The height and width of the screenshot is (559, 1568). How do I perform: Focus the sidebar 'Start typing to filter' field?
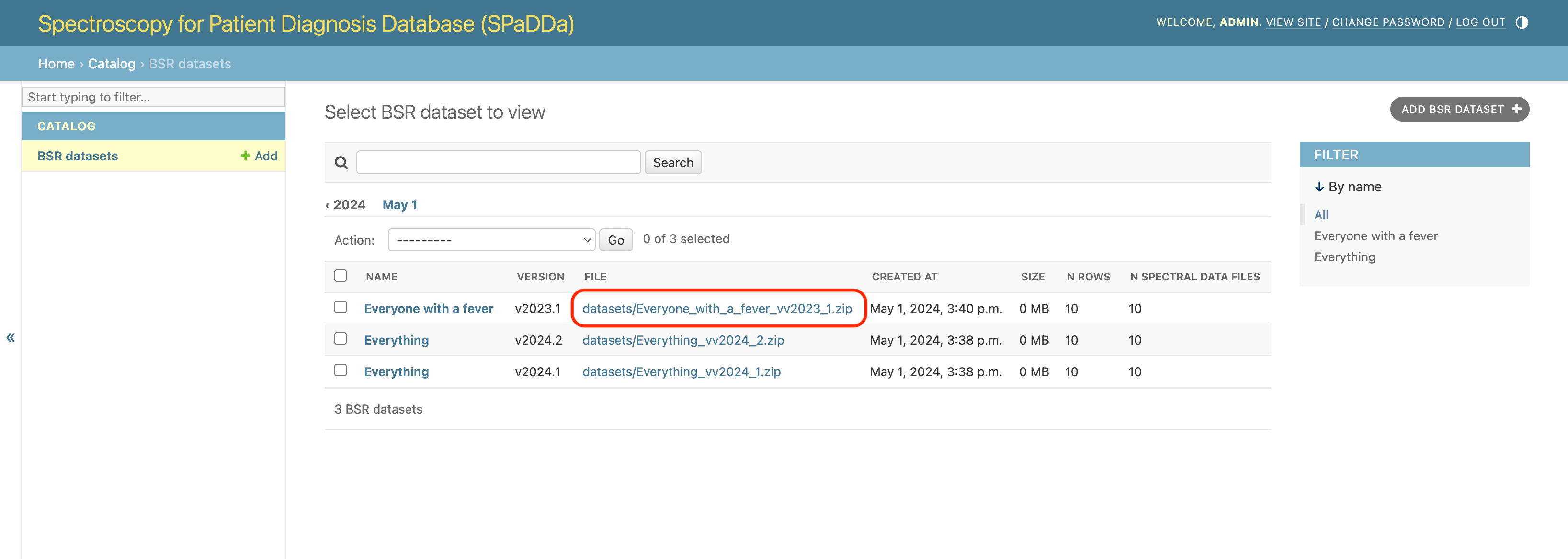153,97
